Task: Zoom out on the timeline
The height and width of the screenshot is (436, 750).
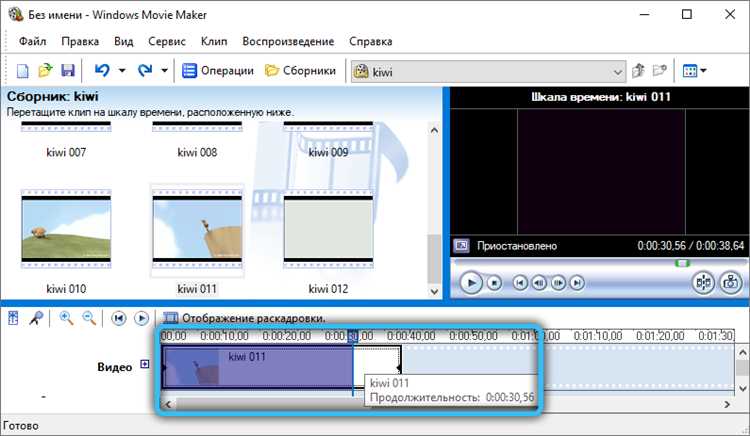Action: 89,318
